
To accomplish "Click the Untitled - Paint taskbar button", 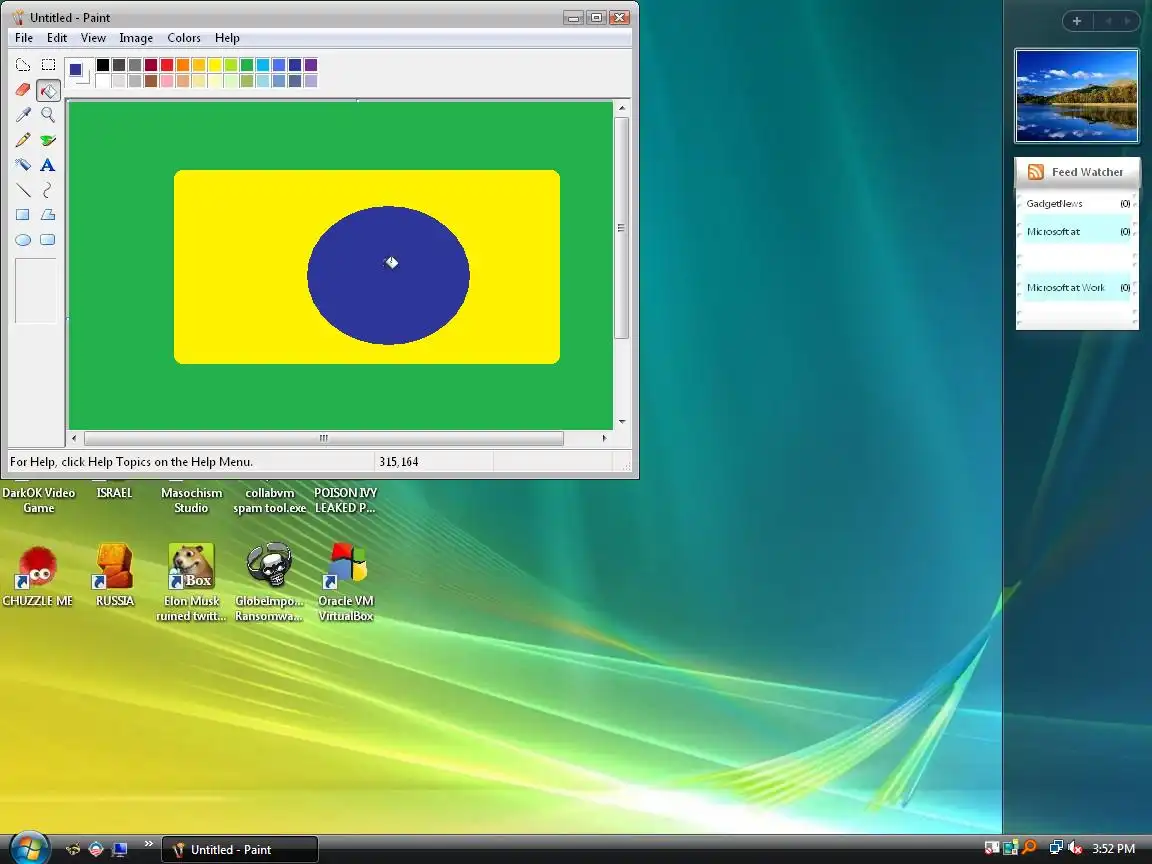I will 240,849.
